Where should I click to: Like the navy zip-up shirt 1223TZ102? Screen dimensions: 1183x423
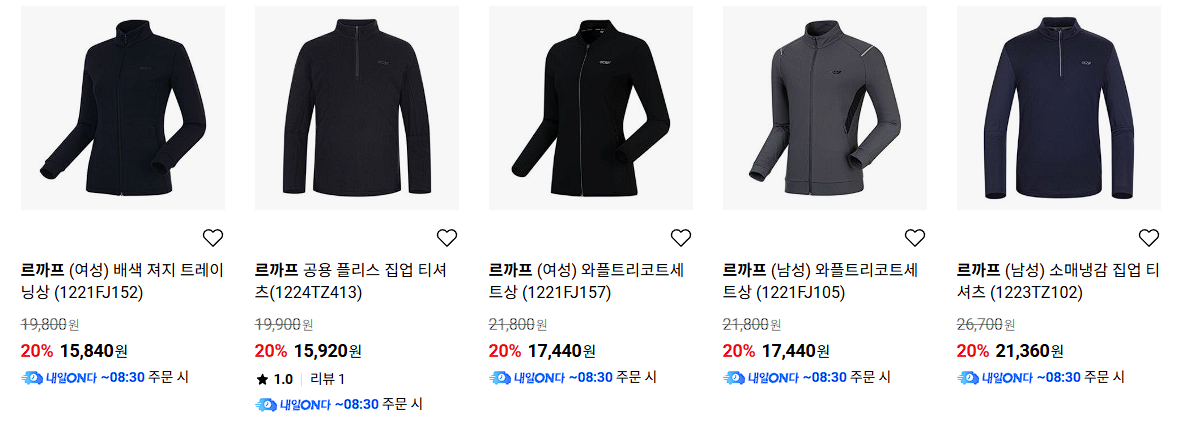tap(1148, 238)
